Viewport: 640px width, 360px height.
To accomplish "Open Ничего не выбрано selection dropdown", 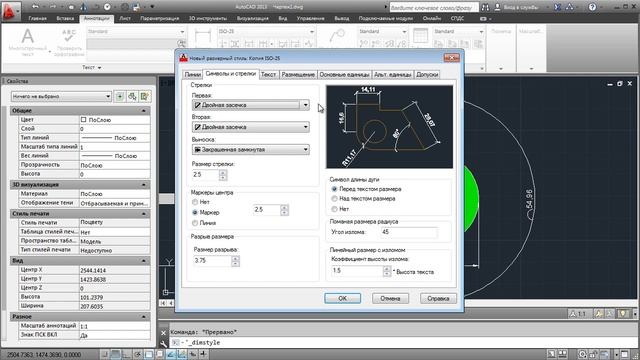I will (61, 96).
